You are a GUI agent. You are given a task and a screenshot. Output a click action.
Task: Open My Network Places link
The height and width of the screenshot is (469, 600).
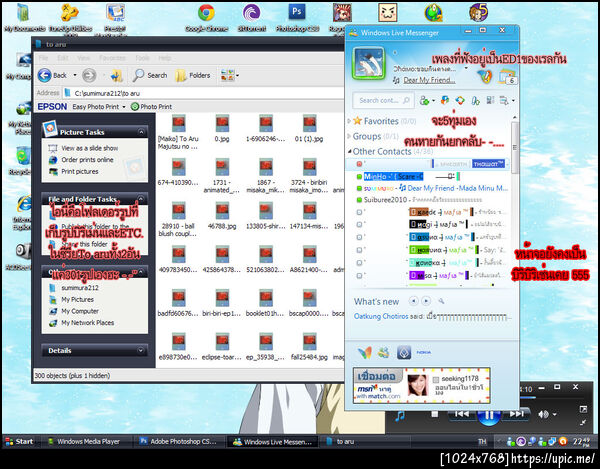pyautogui.click(x=88, y=323)
